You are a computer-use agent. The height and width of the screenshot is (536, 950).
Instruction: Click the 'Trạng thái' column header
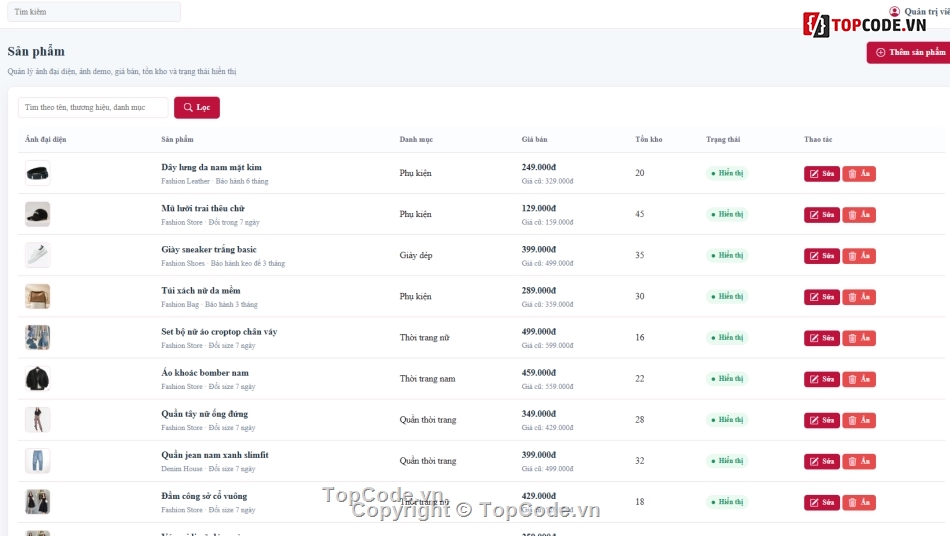point(723,139)
